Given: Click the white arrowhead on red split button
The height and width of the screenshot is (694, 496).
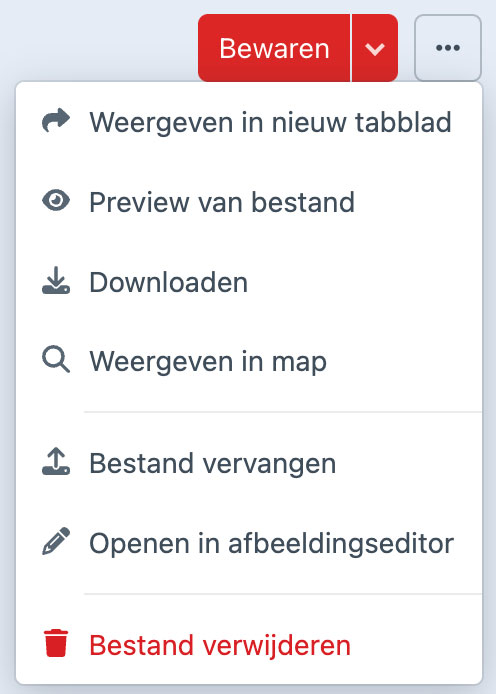Looking at the screenshot, I should click(375, 49).
